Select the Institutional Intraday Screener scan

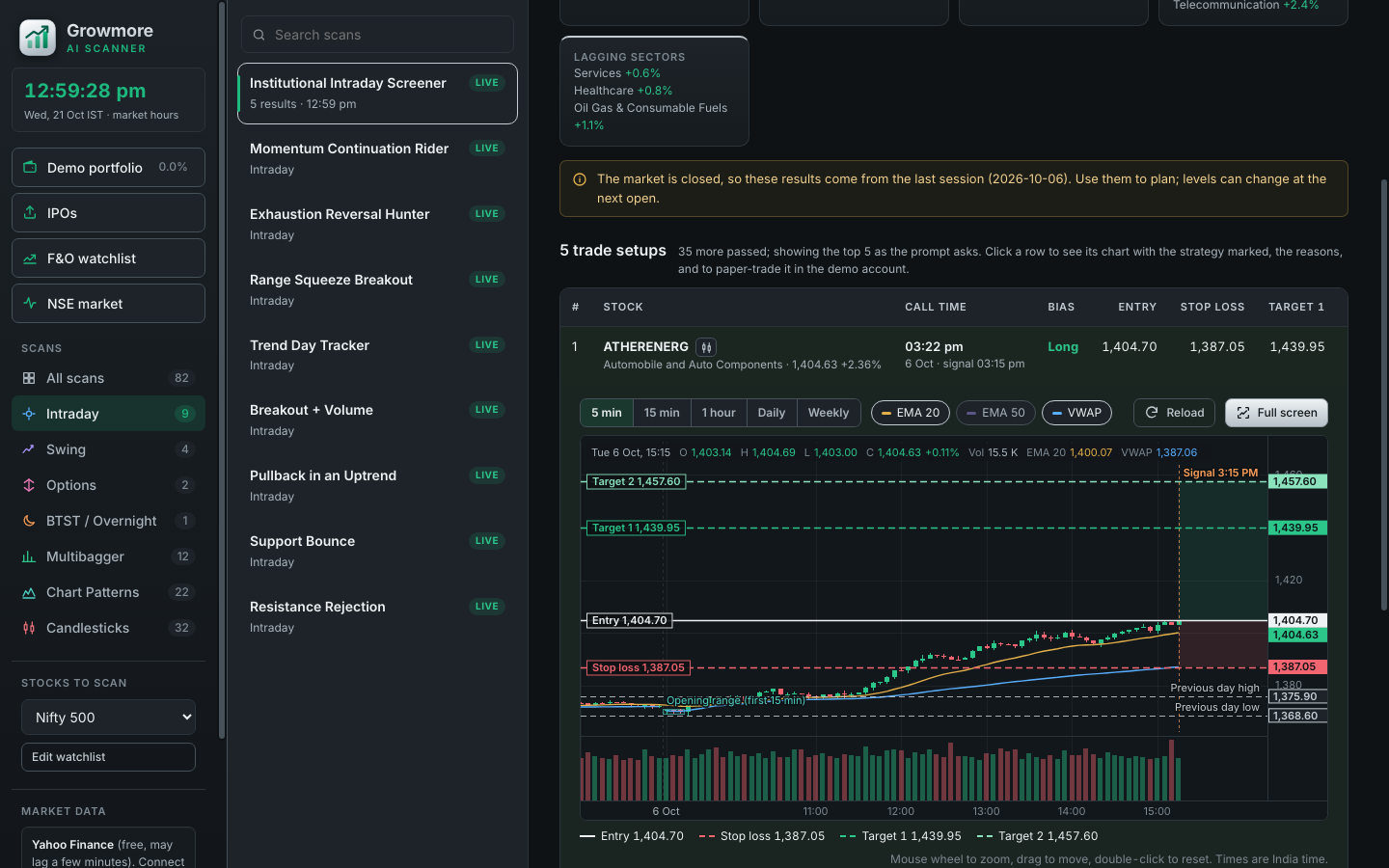[377, 94]
